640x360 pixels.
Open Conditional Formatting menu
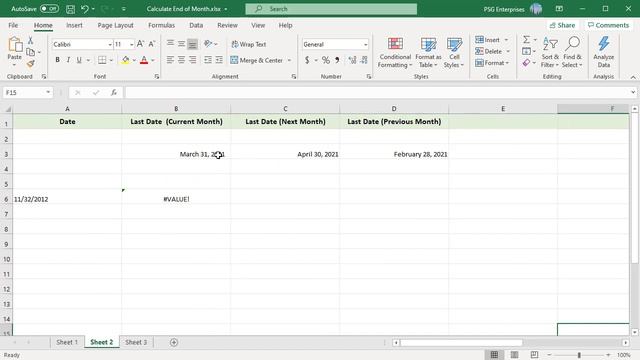point(395,52)
